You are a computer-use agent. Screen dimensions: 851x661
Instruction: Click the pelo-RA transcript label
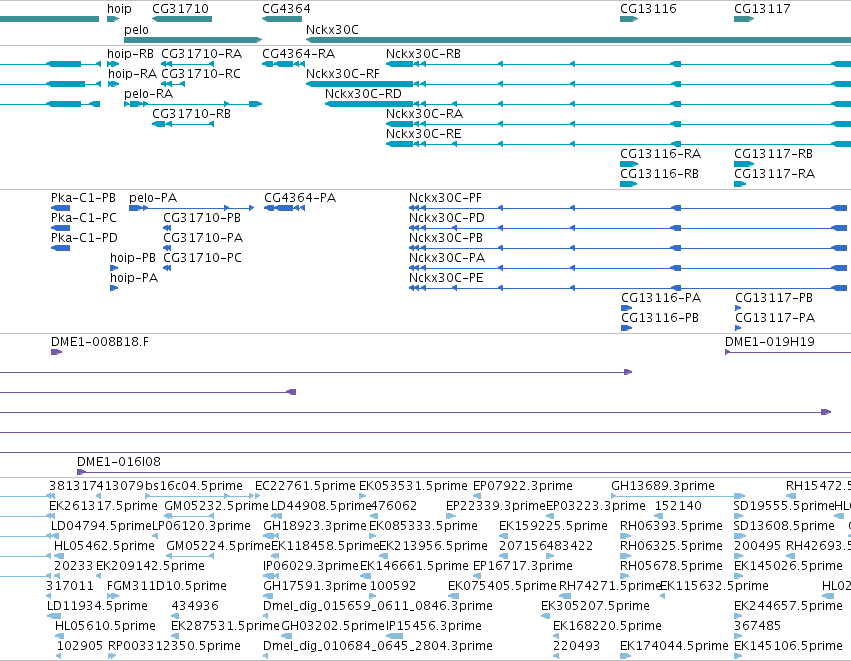tap(148, 94)
